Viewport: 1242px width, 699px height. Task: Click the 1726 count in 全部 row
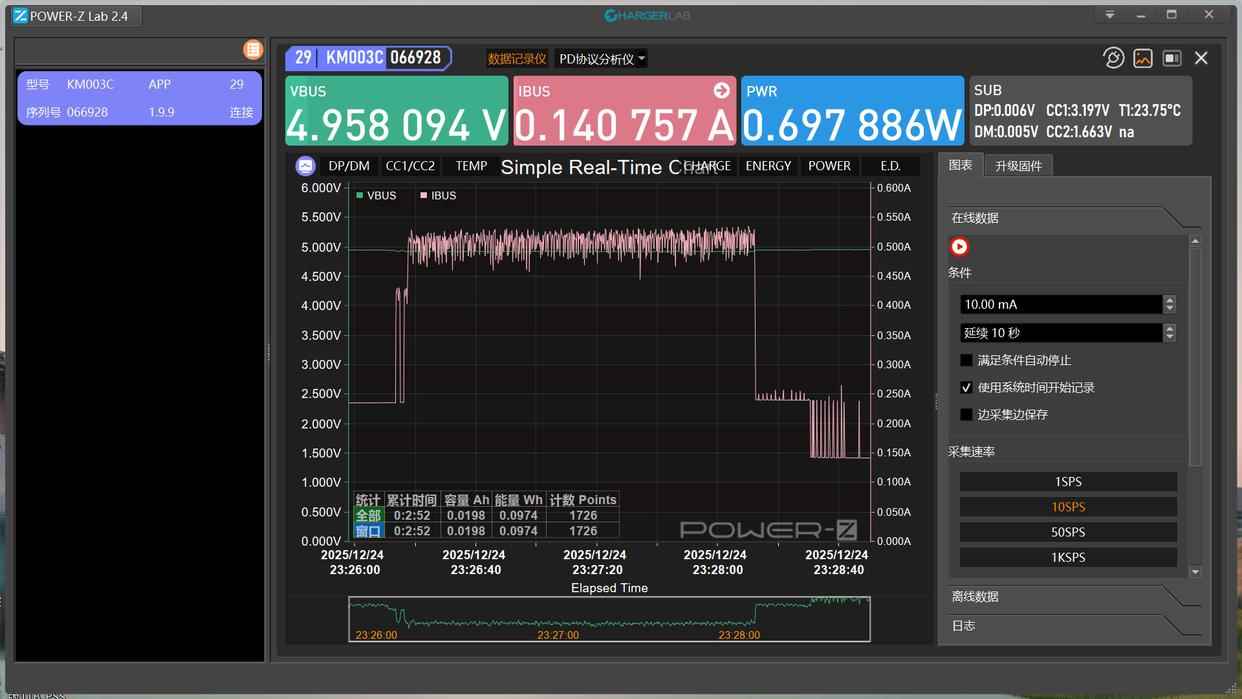pos(583,516)
